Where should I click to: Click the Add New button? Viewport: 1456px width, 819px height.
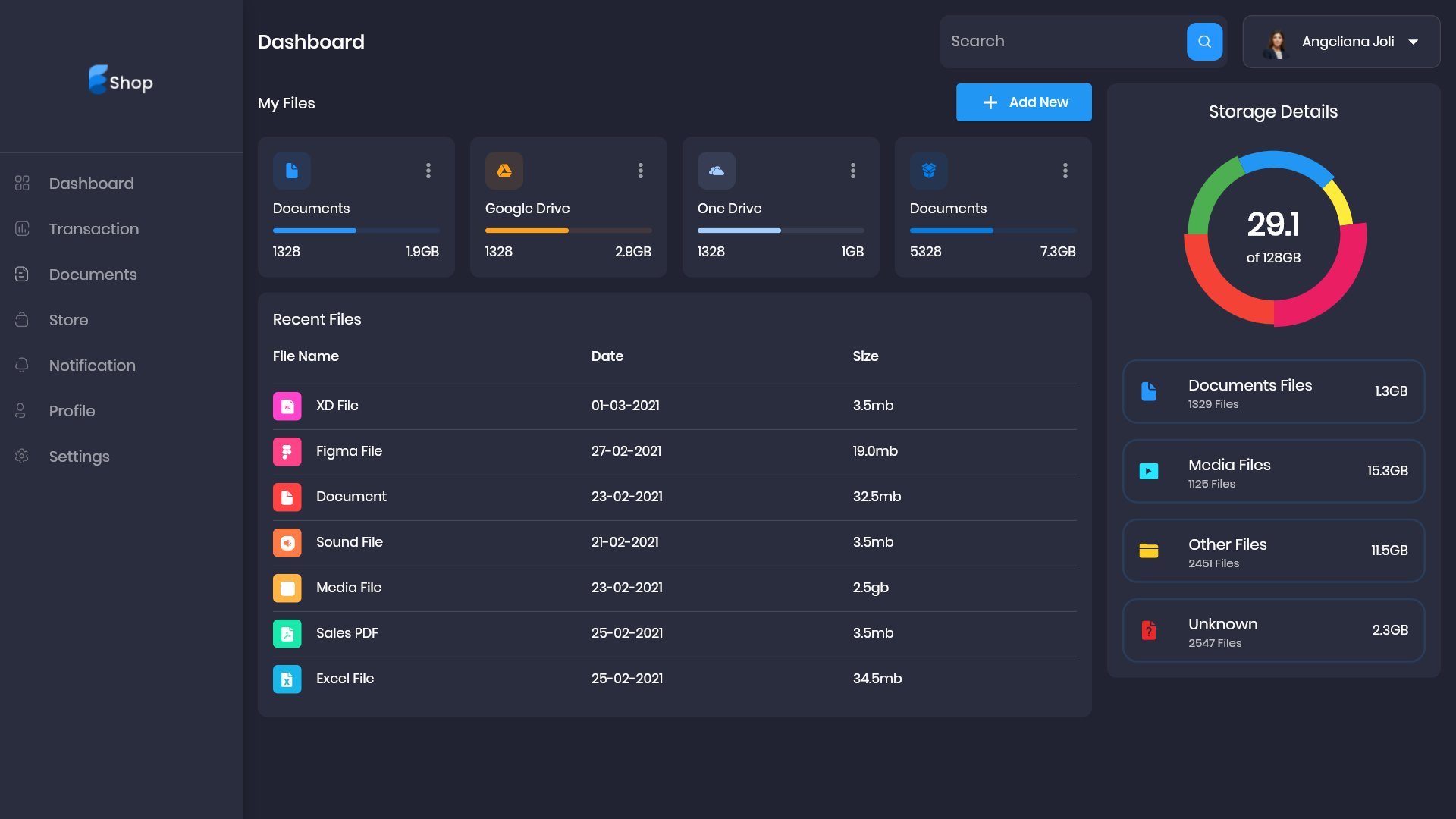1023,102
